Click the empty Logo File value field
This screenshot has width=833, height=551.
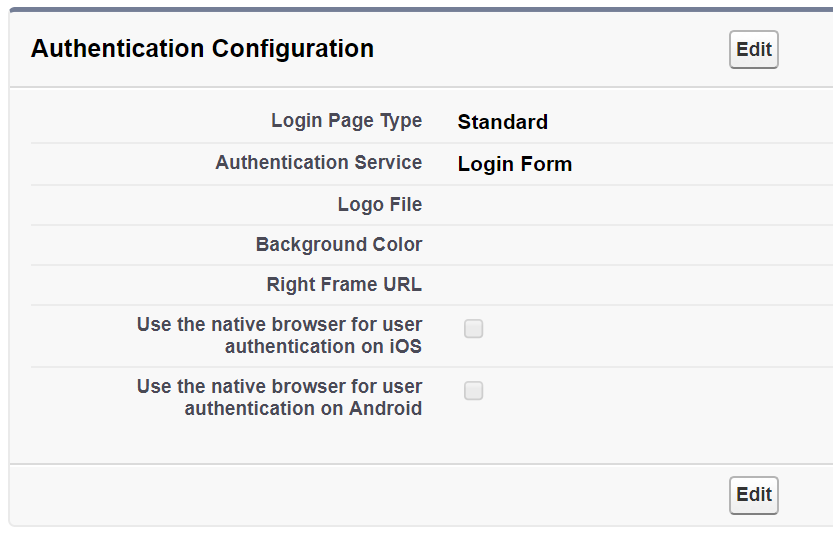[x=600, y=205]
